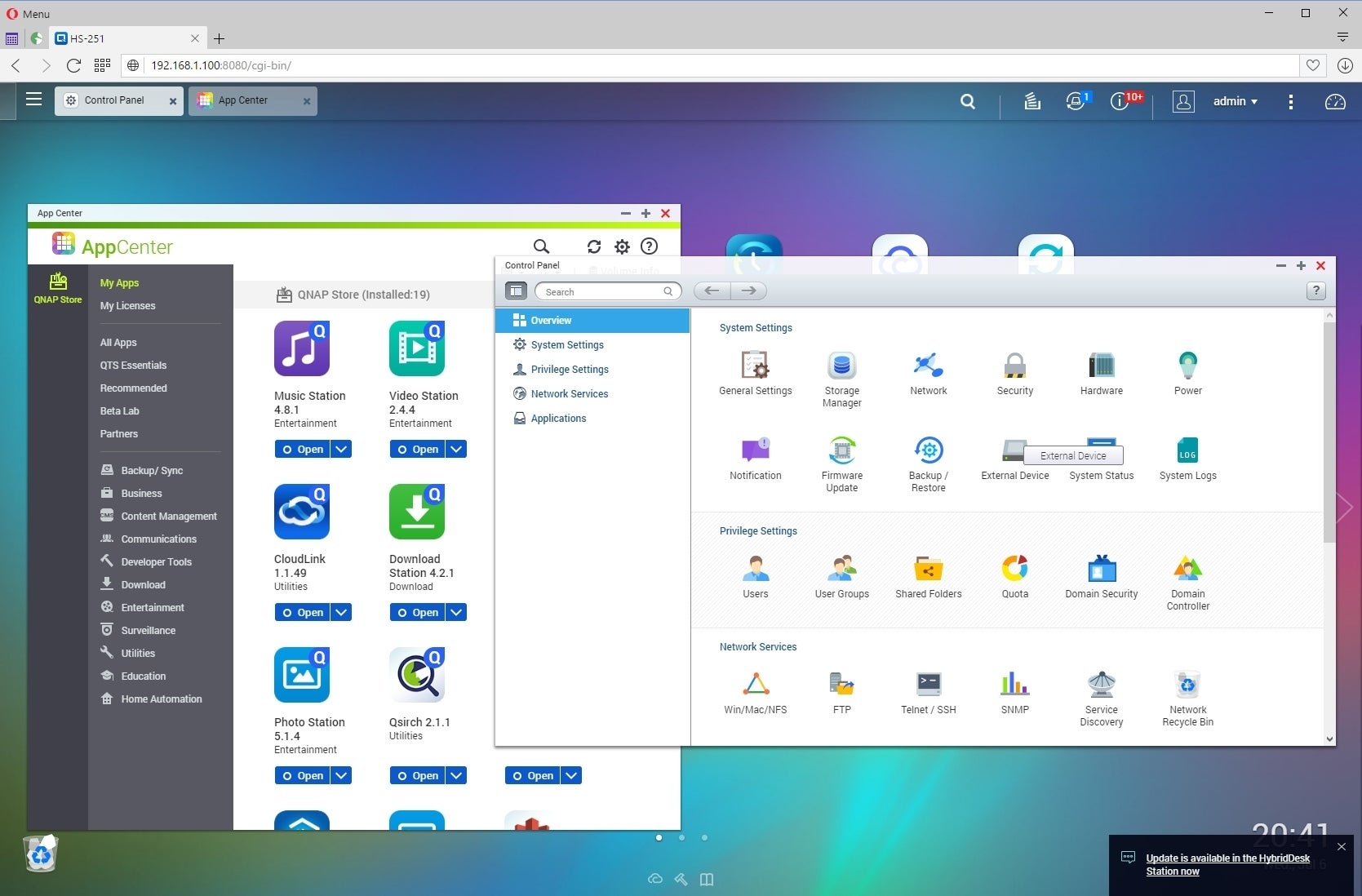The height and width of the screenshot is (896, 1362).
Task: Open System Logs icon
Action: (1188, 450)
